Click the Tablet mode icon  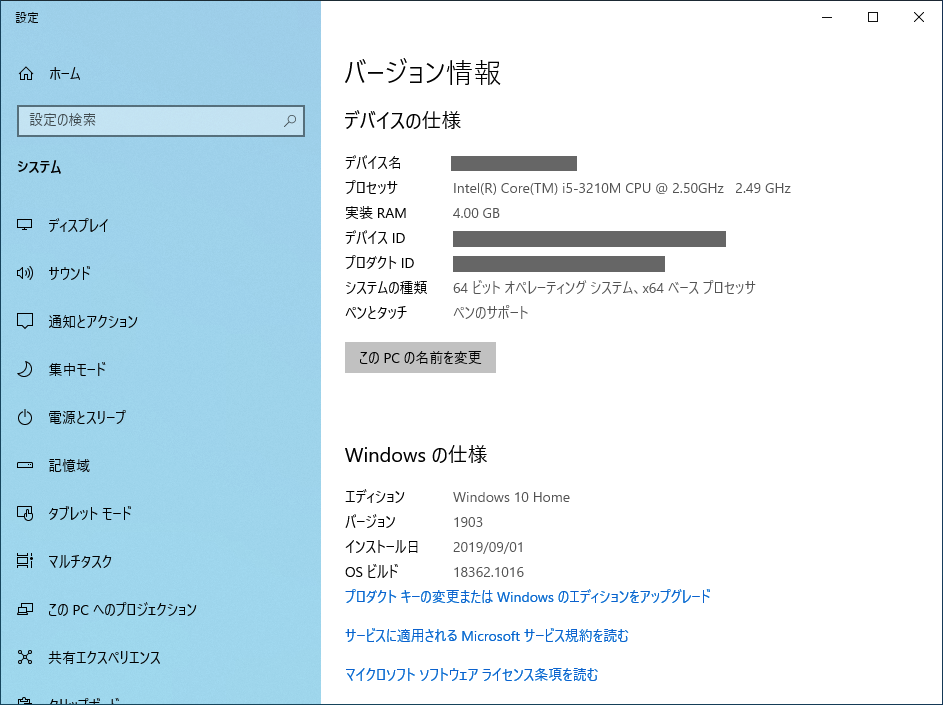click(x=25, y=513)
